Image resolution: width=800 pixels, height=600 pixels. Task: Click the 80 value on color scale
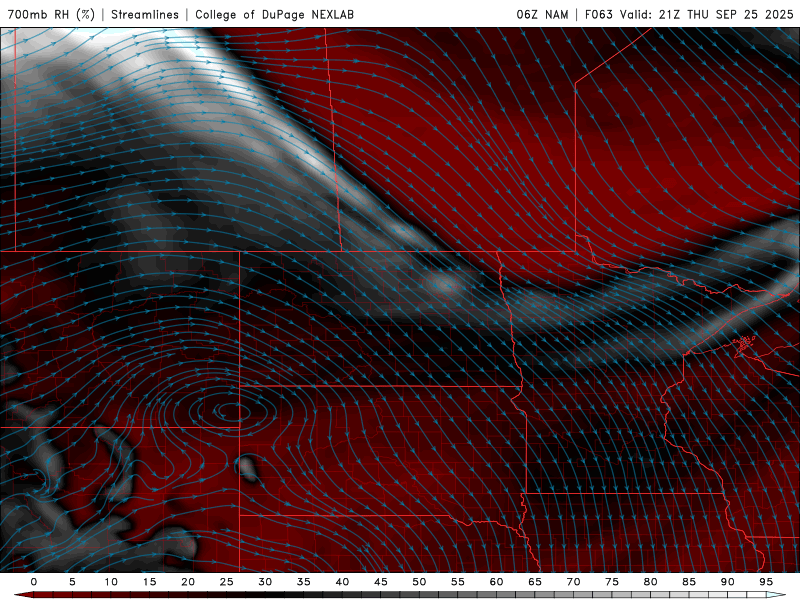(x=650, y=582)
